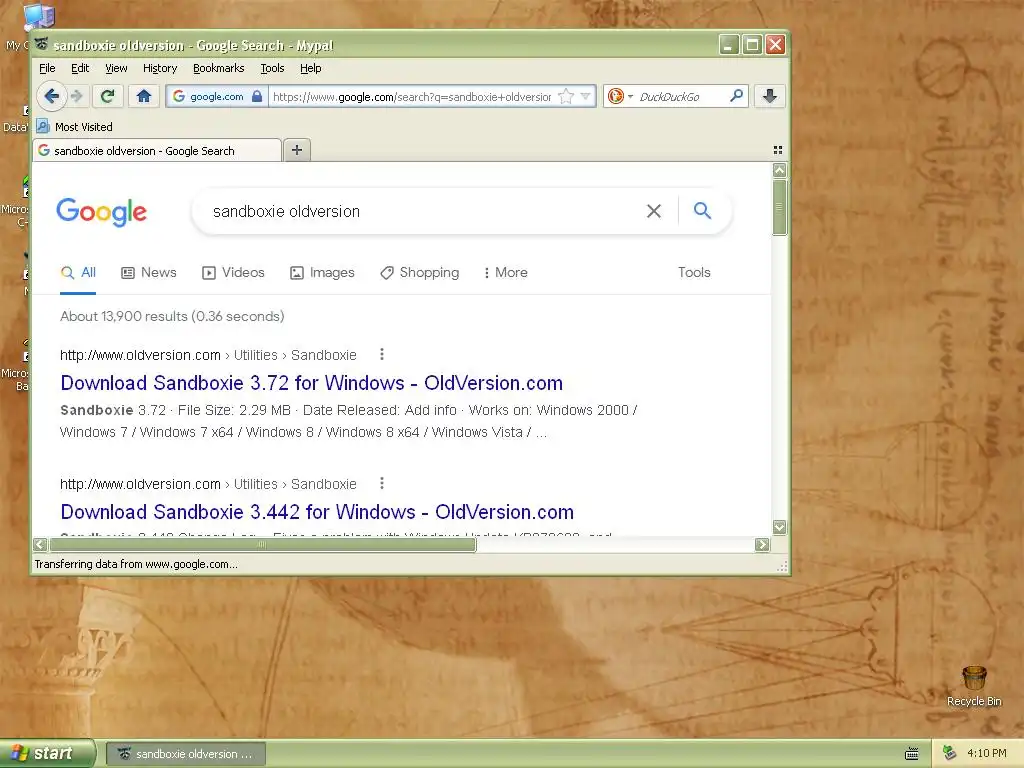
Task: Open three-dot menu for Sandboxie 3.442 result
Action: [x=382, y=483]
